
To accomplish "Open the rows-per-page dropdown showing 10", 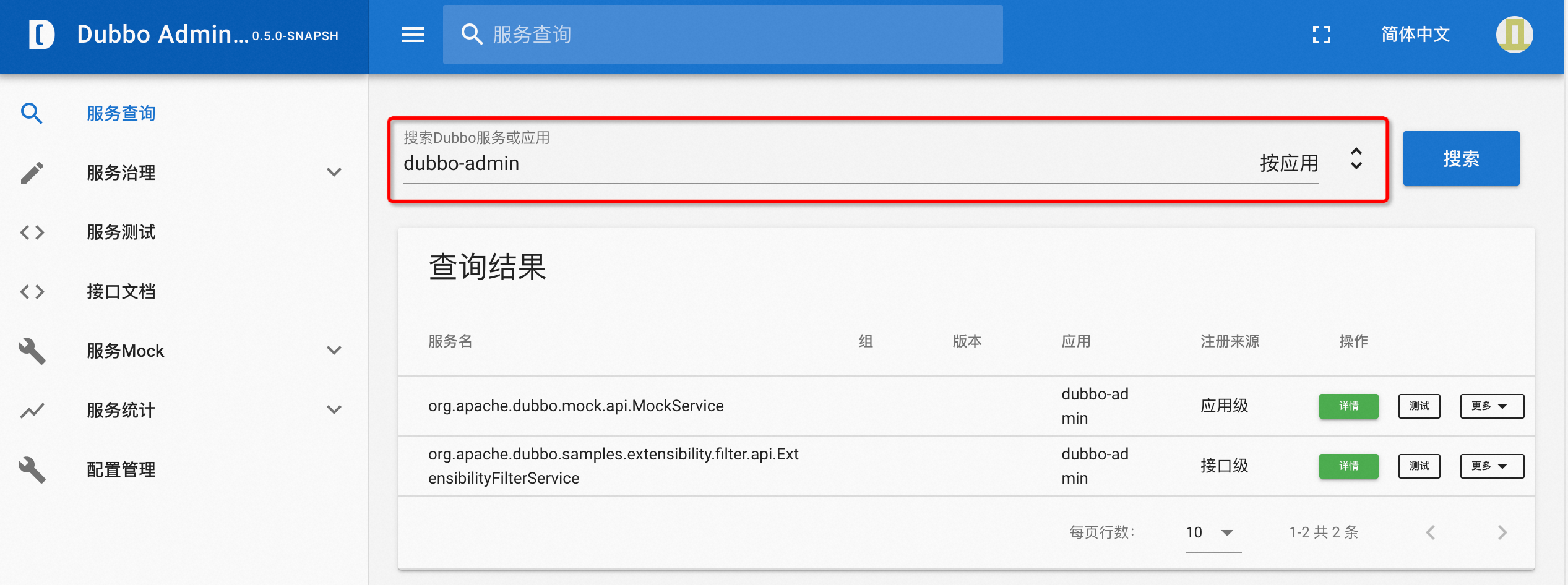I will coord(1212,532).
